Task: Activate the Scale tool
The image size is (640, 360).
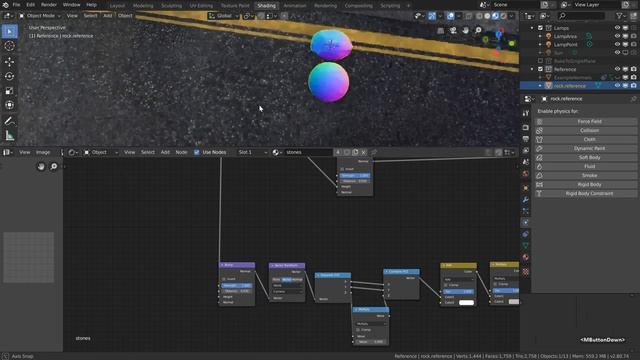Action: [9, 91]
